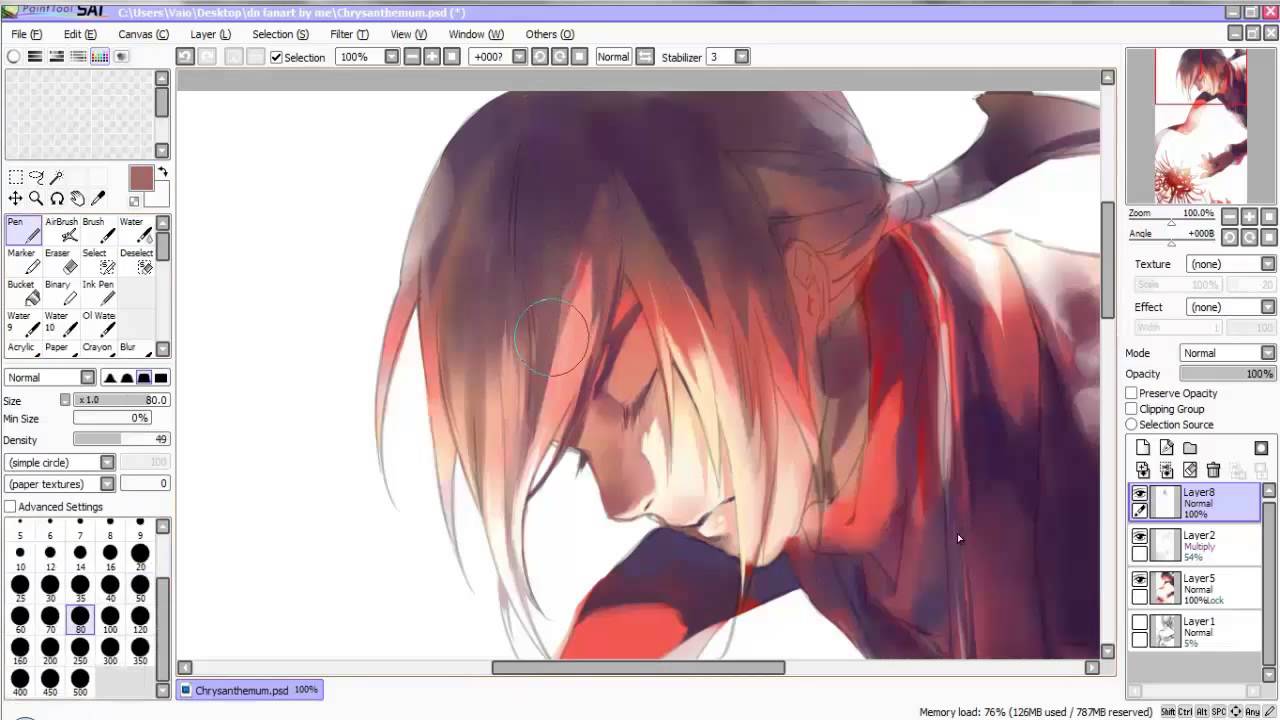Select the AirBrush tool

tap(61, 230)
